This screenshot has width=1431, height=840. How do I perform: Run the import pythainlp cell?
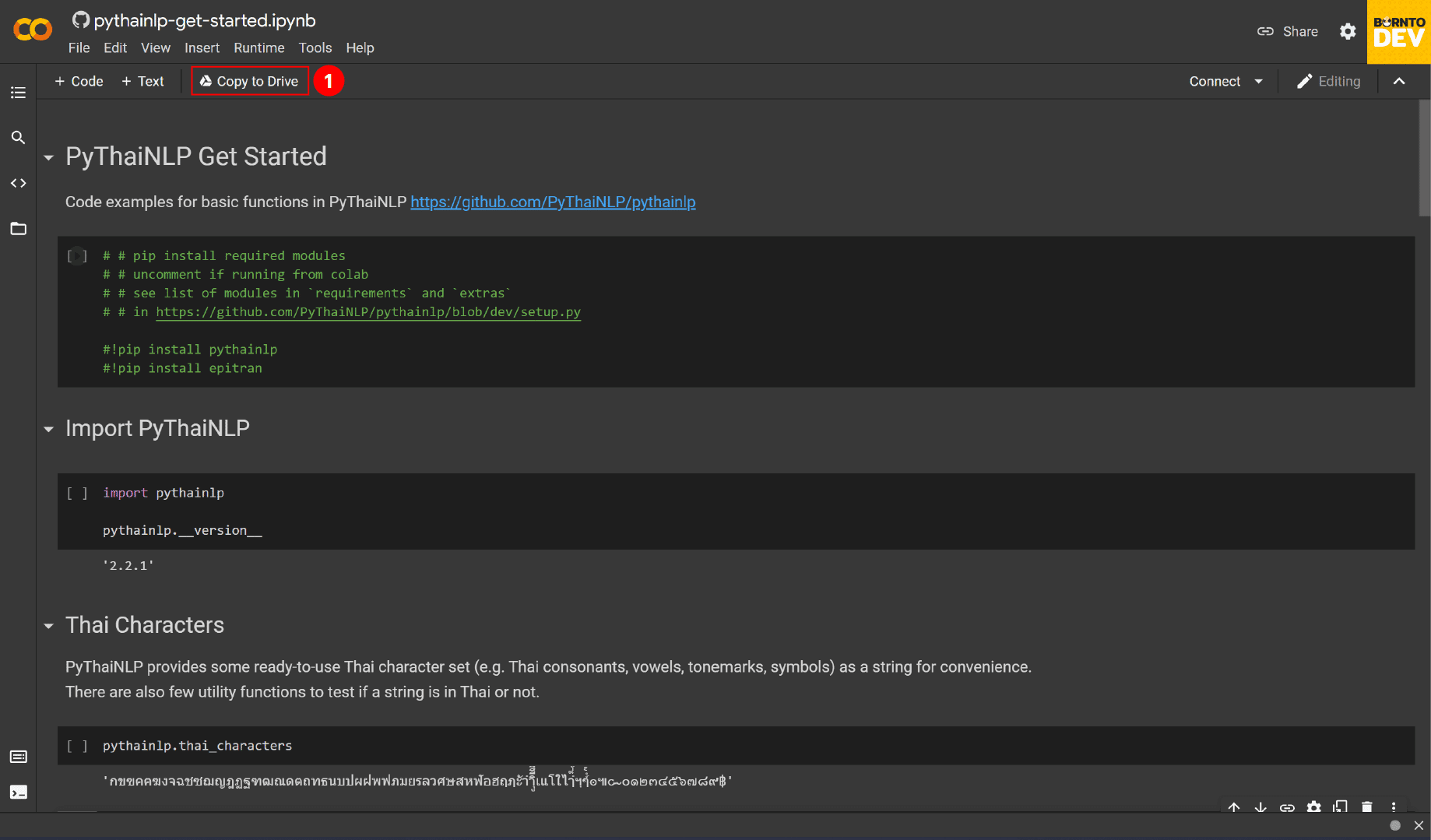click(x=77, y=493)
